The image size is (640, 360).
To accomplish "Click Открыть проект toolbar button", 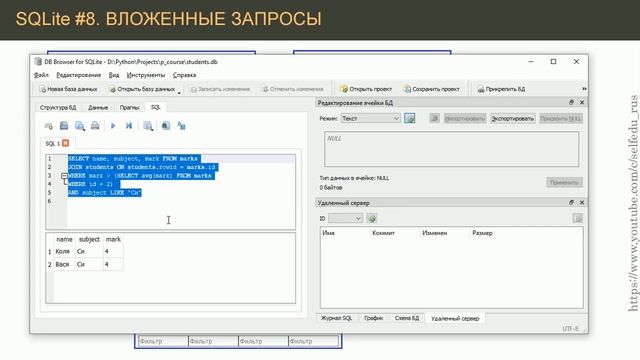I will coord(366,89).
